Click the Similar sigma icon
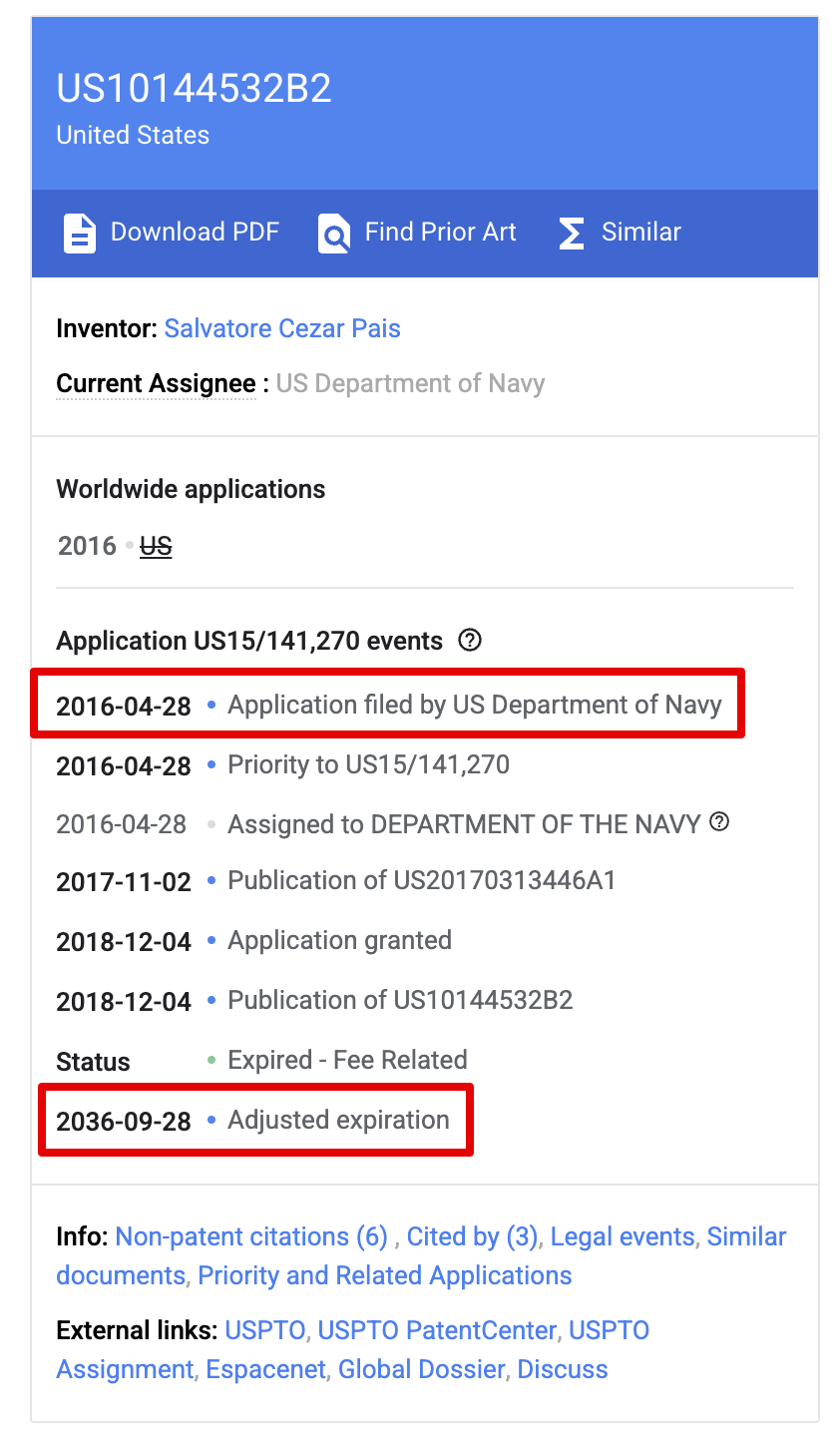 click(x=572, y=233)
